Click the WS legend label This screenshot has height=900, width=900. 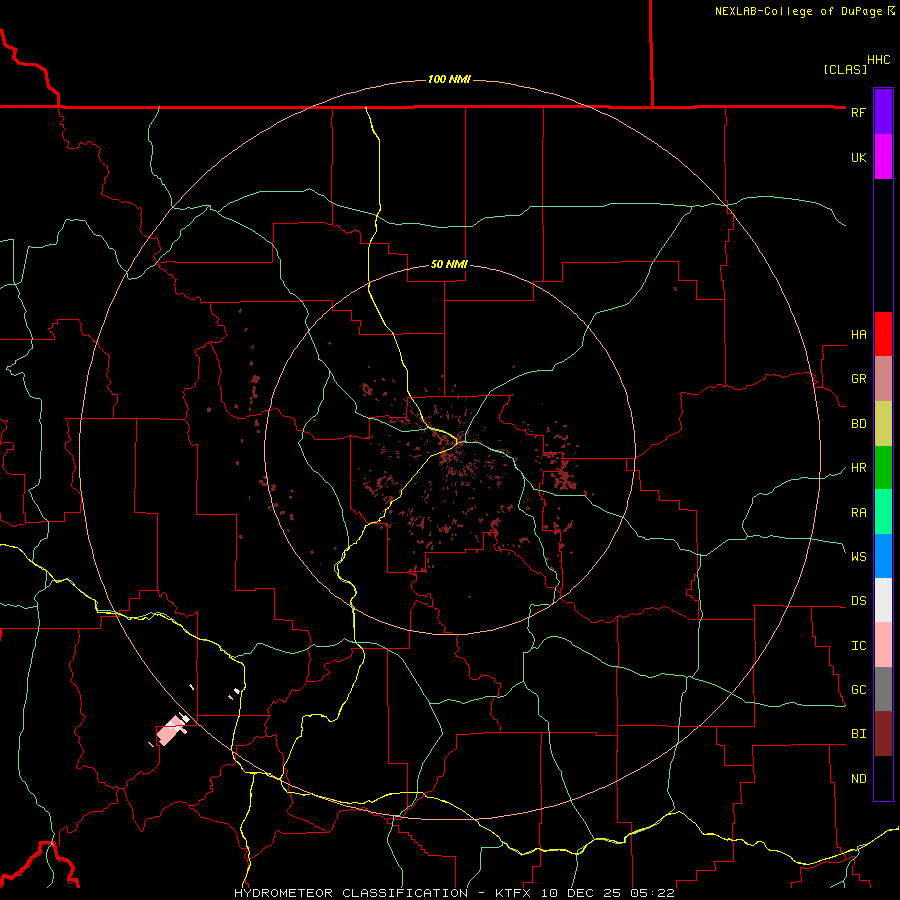point(858,557)
